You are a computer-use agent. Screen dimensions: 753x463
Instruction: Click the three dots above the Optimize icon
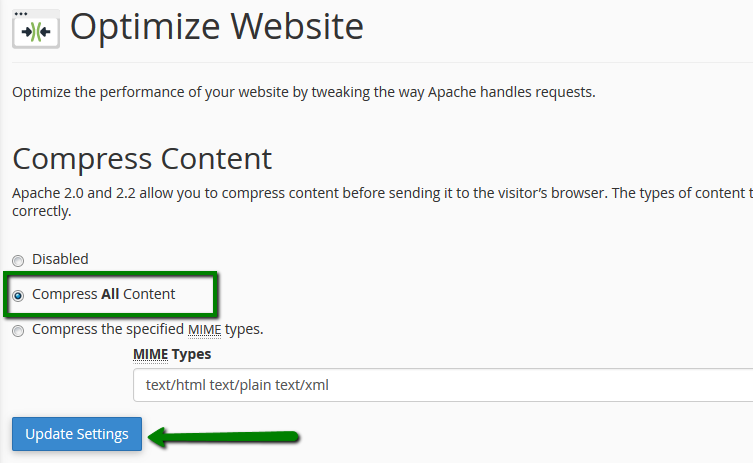click(x=20, y=13)
